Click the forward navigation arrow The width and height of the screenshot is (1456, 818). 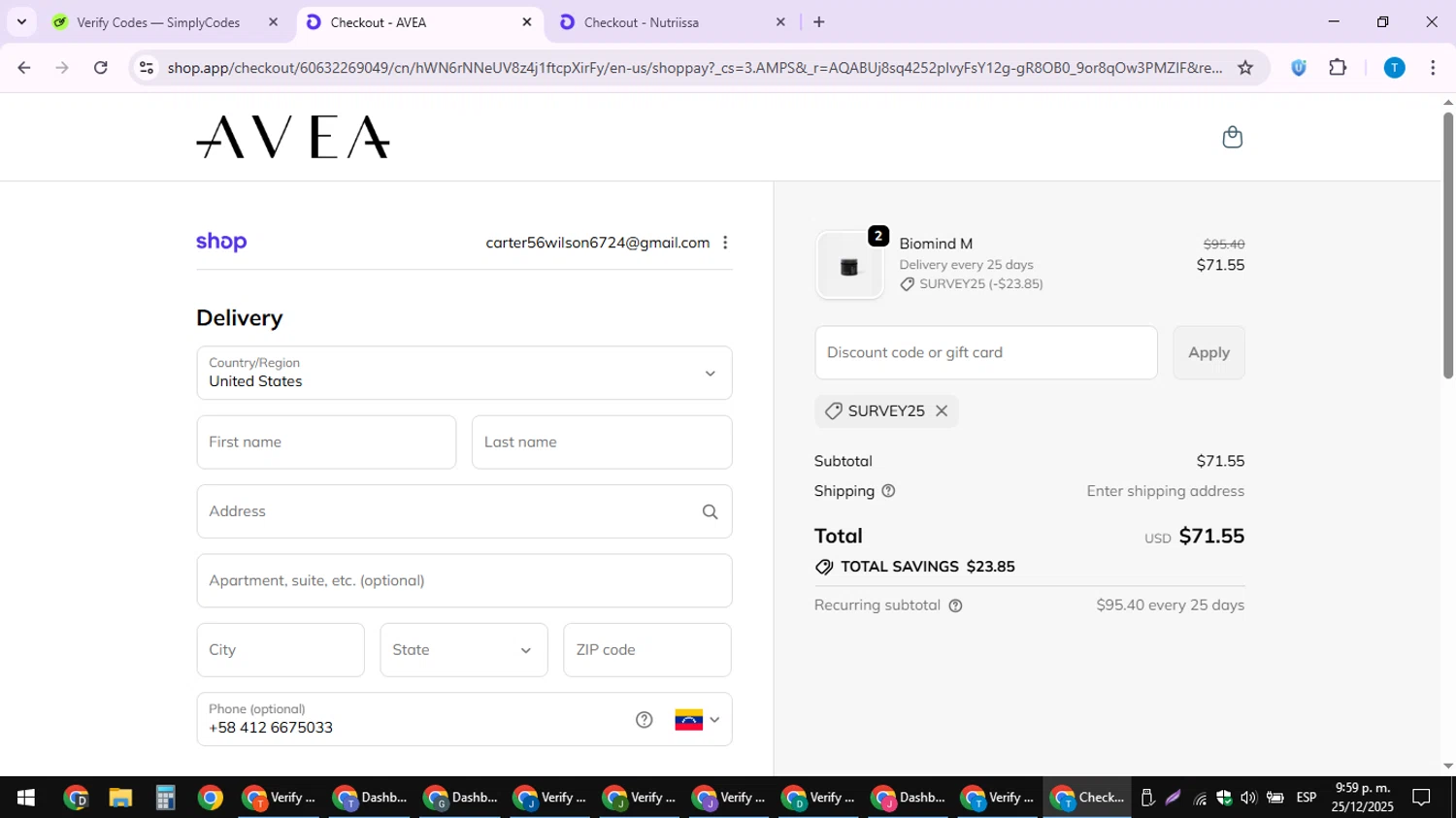click(x=62, y=67)
